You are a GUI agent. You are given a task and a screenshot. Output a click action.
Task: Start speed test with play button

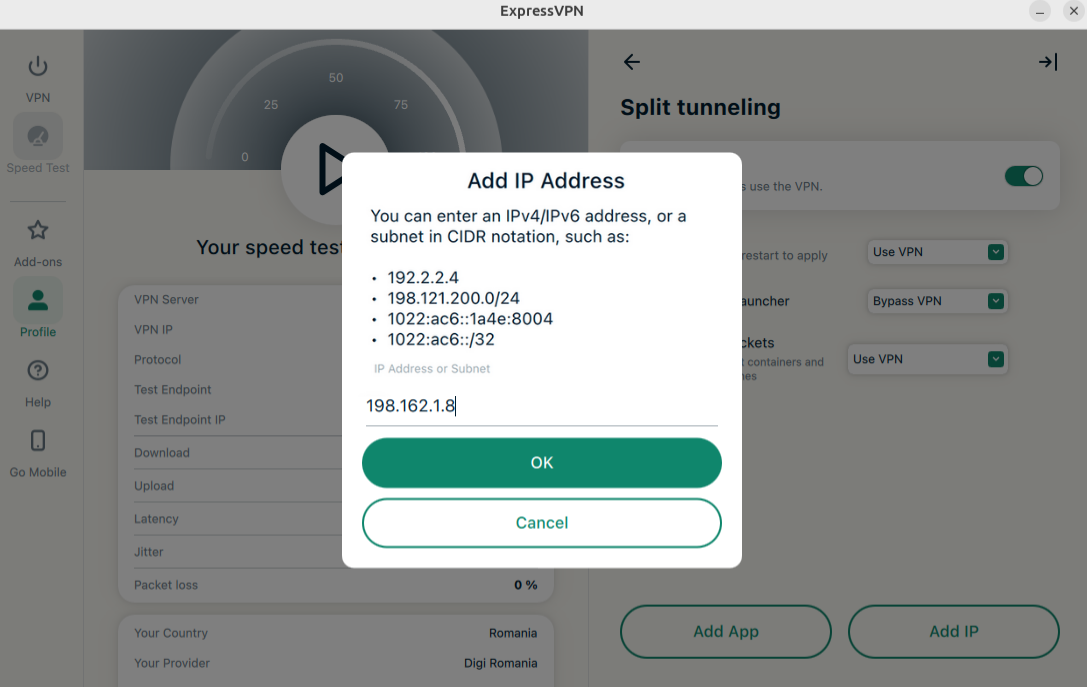pos(329,168)
